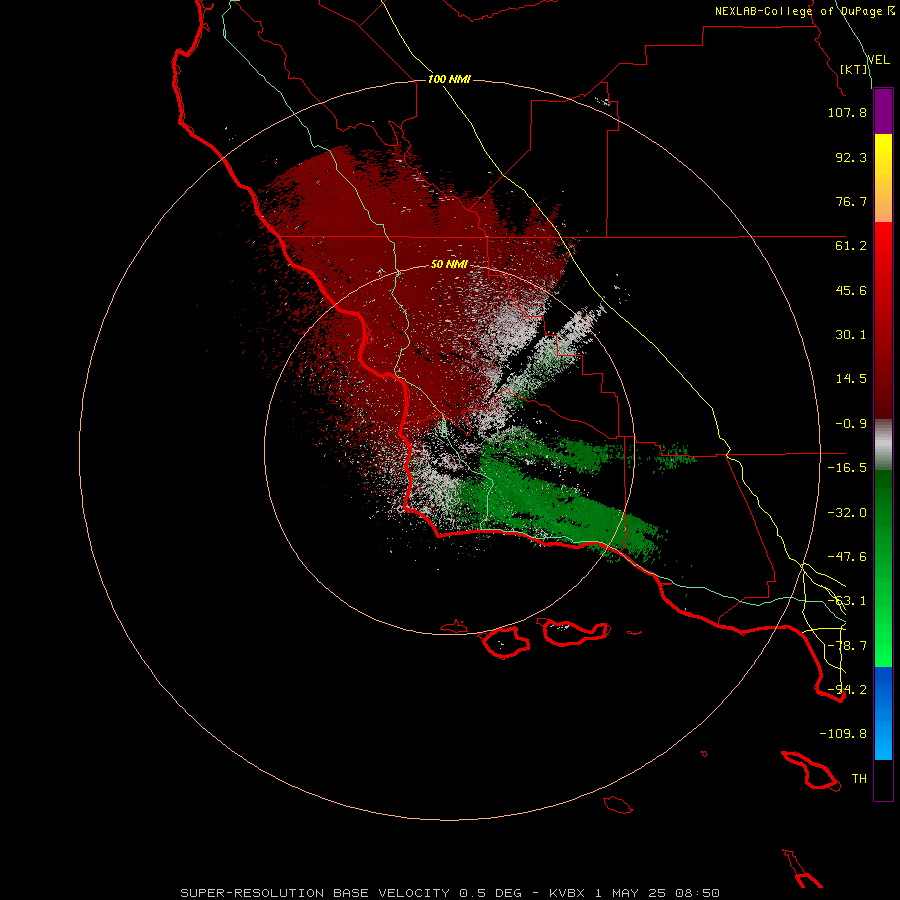Pick the purple segment of the color bar
This screenshot has height=900, width=900.
pos(883,111)
